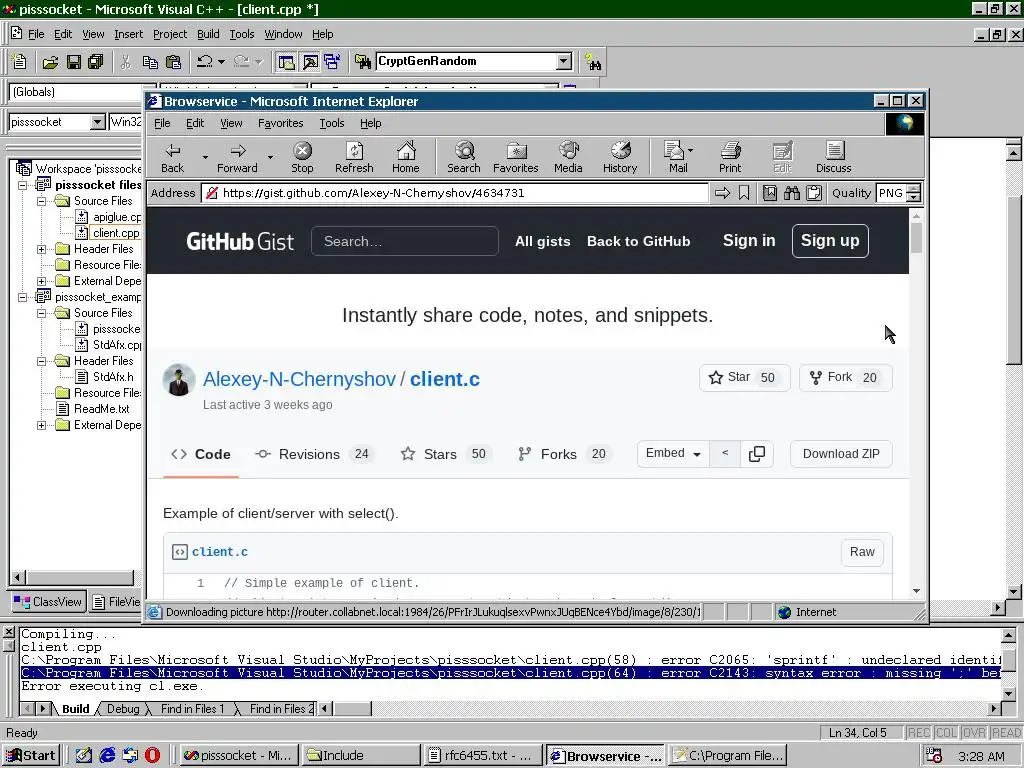Click the Raw button for client.c

862,552
